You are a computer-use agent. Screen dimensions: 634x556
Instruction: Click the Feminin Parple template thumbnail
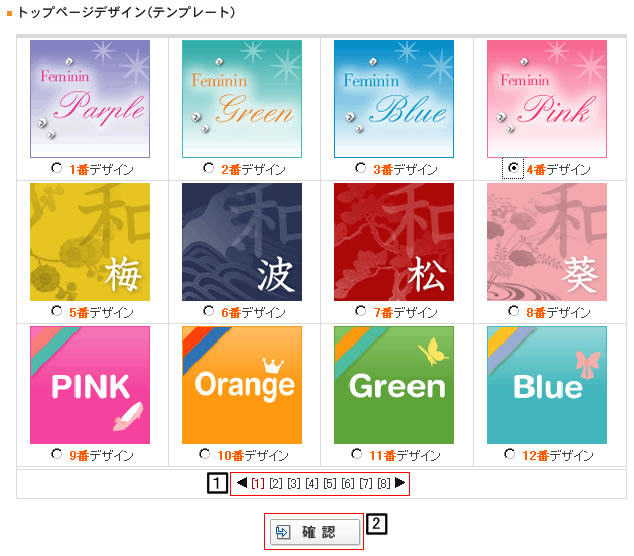90,99
